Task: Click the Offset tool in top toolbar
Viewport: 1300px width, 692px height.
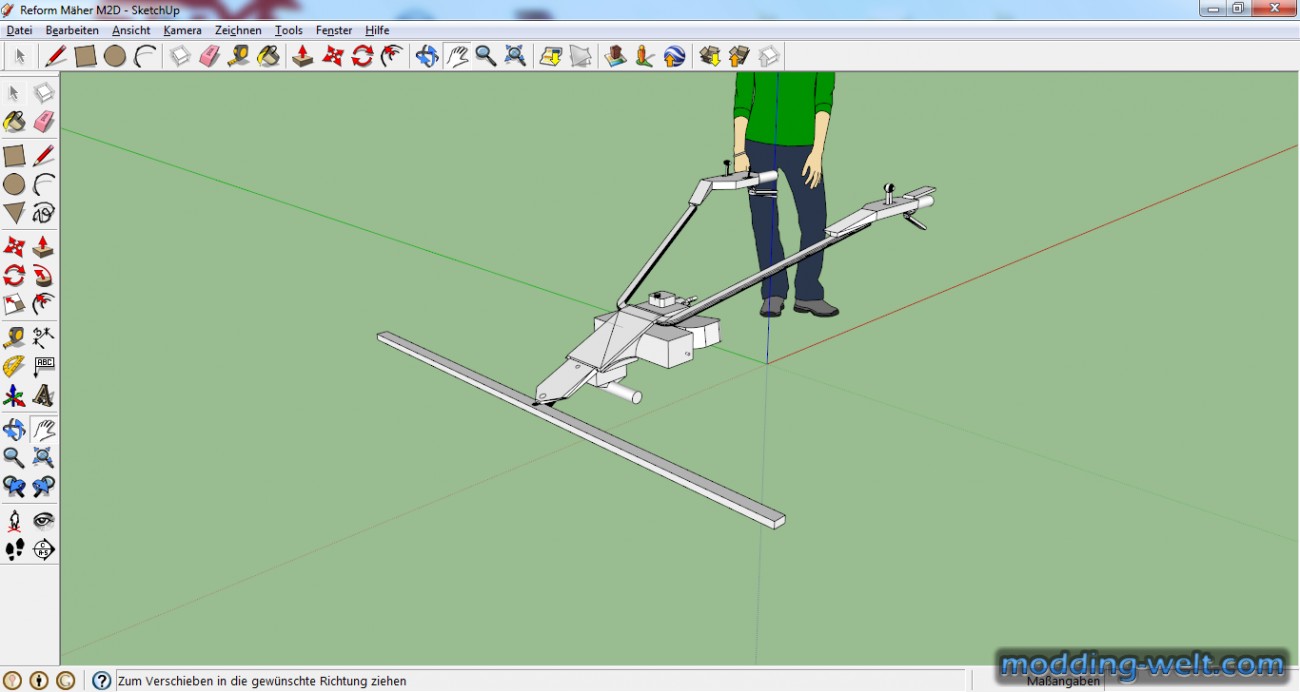Action: click(x=392, y=56)
